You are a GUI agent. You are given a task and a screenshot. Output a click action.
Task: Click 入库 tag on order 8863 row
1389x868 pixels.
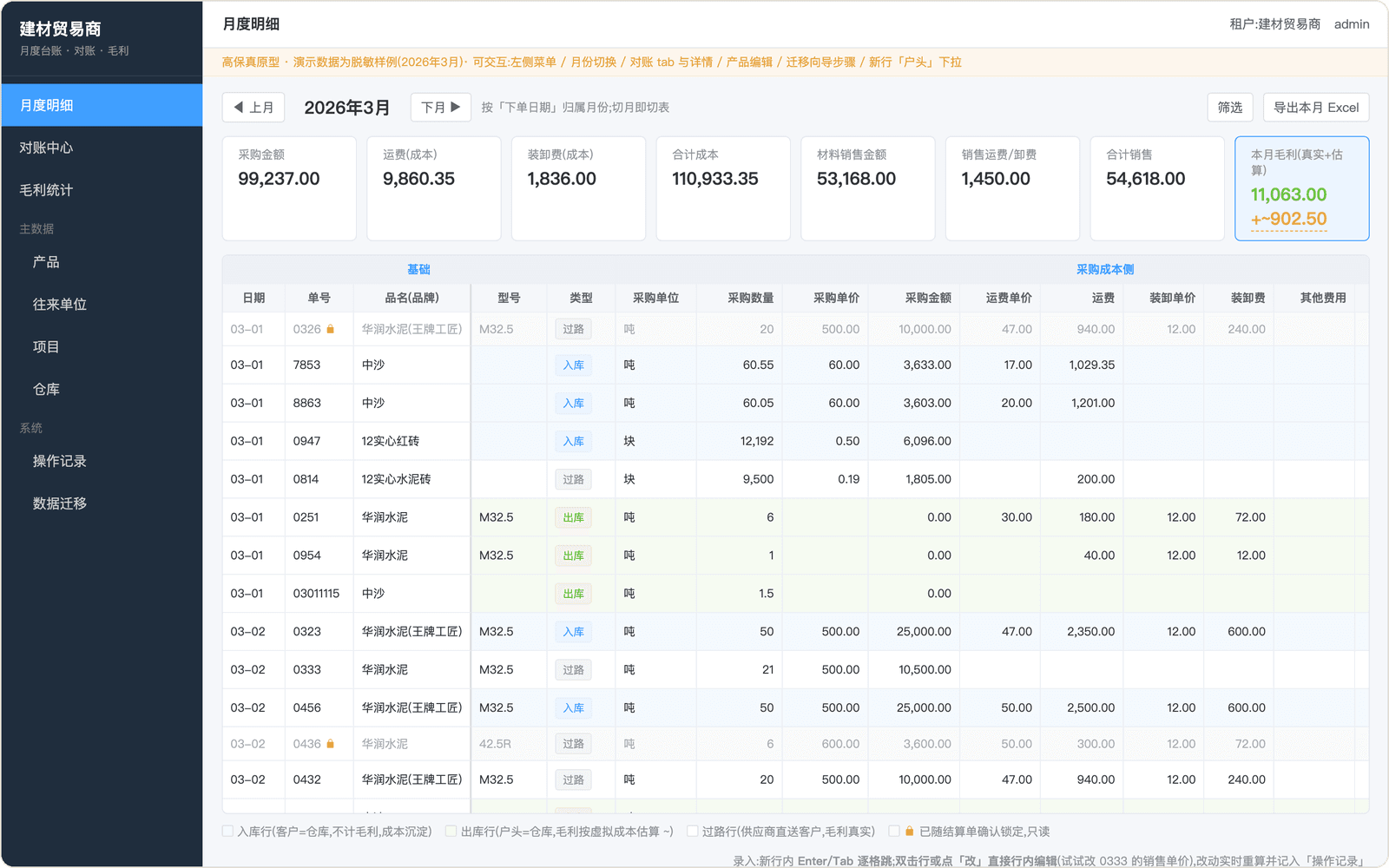573,404
